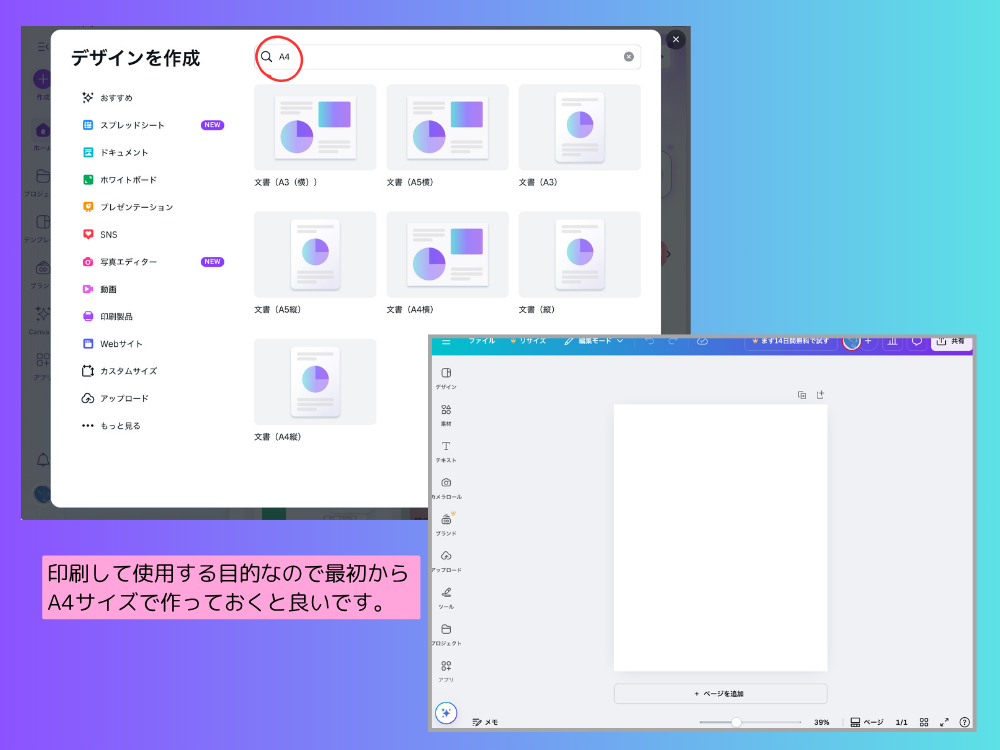The height and width of the screenshot is (750, 1000).
Task: Select 写真エディター category
Action: pyautogui.click(x=152, y=261)
